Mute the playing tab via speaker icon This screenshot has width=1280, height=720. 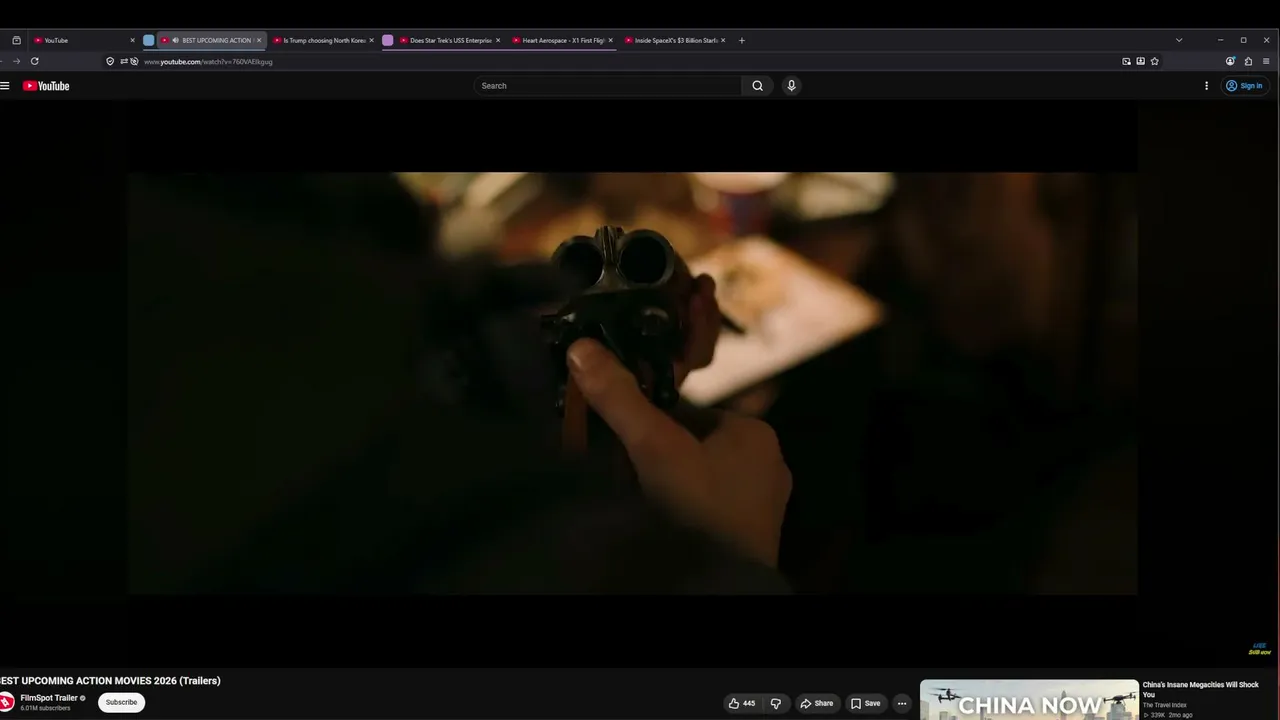[x=175, y=40]
